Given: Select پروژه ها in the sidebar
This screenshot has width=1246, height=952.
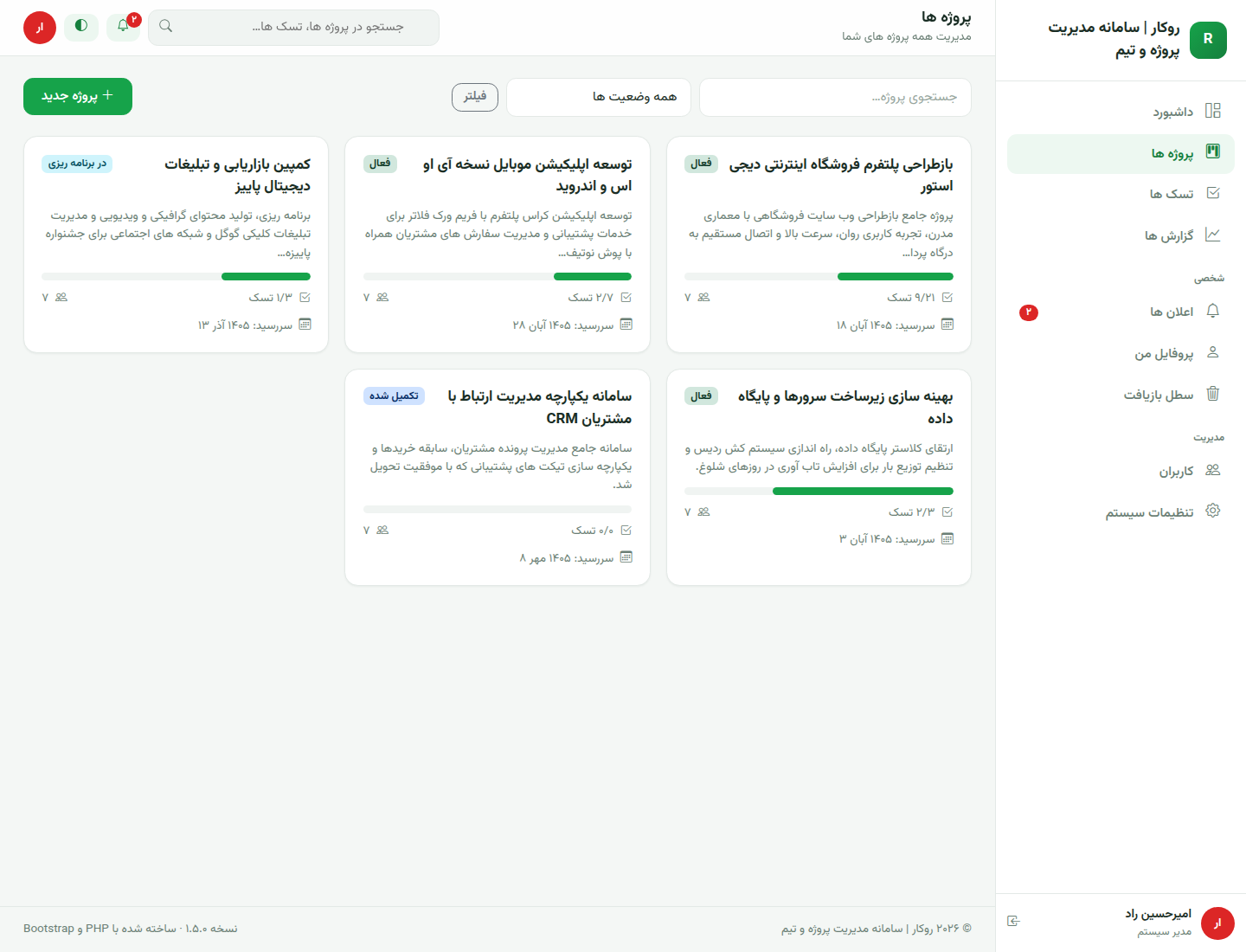Looking at the screenshot, I should (1121, 153).
